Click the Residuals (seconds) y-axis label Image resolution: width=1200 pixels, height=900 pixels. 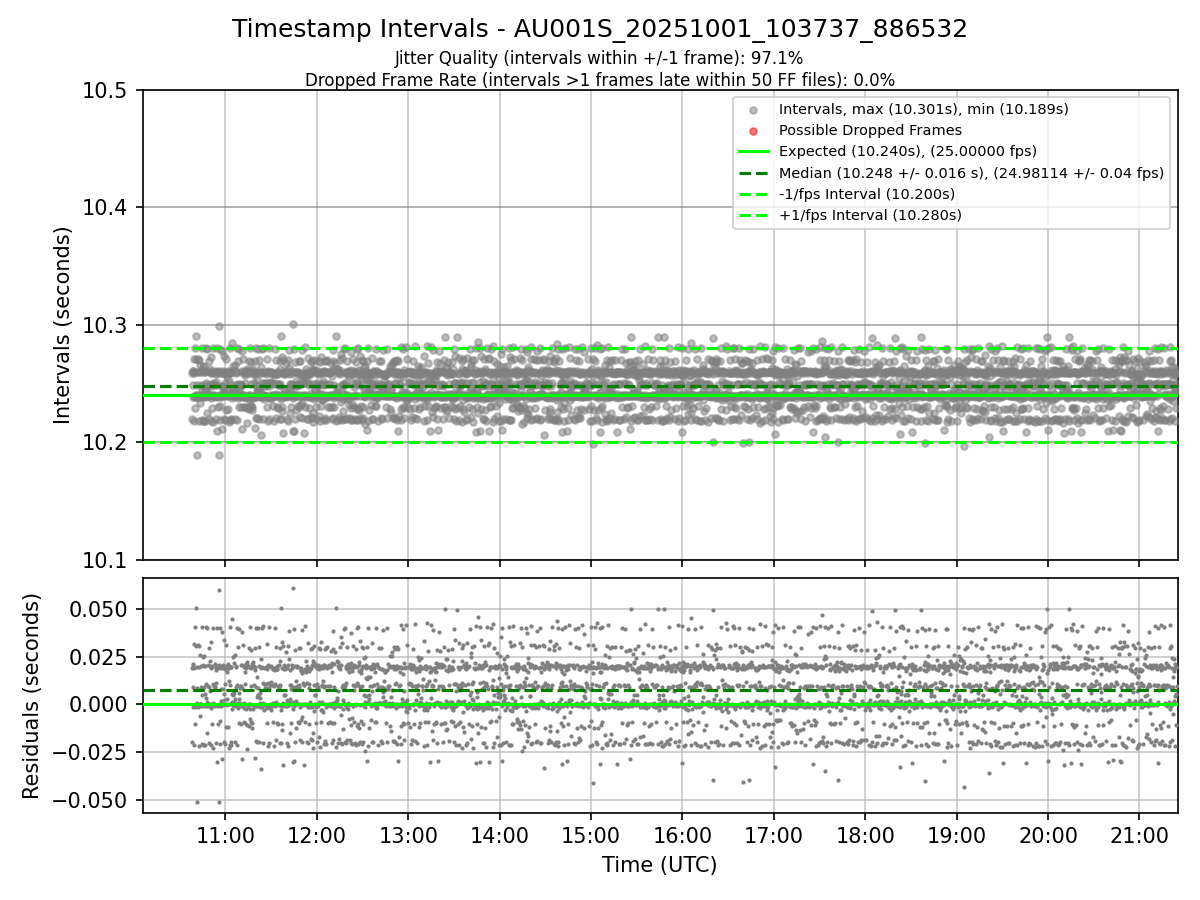coord(31,696)
